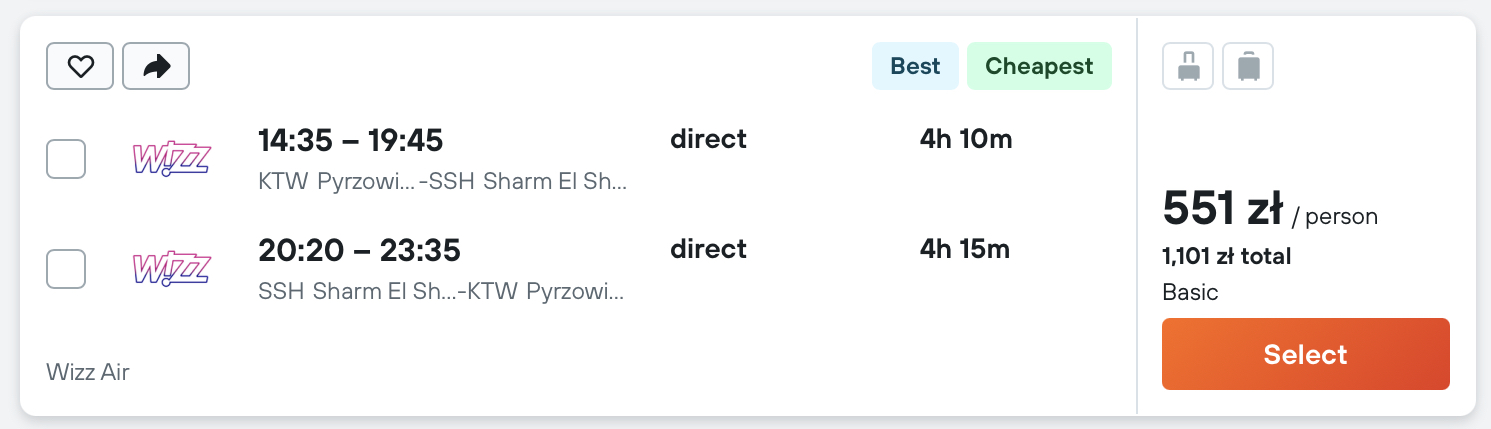
Task: Click Wizz logo on the return flight
Action: click(171, 269)
